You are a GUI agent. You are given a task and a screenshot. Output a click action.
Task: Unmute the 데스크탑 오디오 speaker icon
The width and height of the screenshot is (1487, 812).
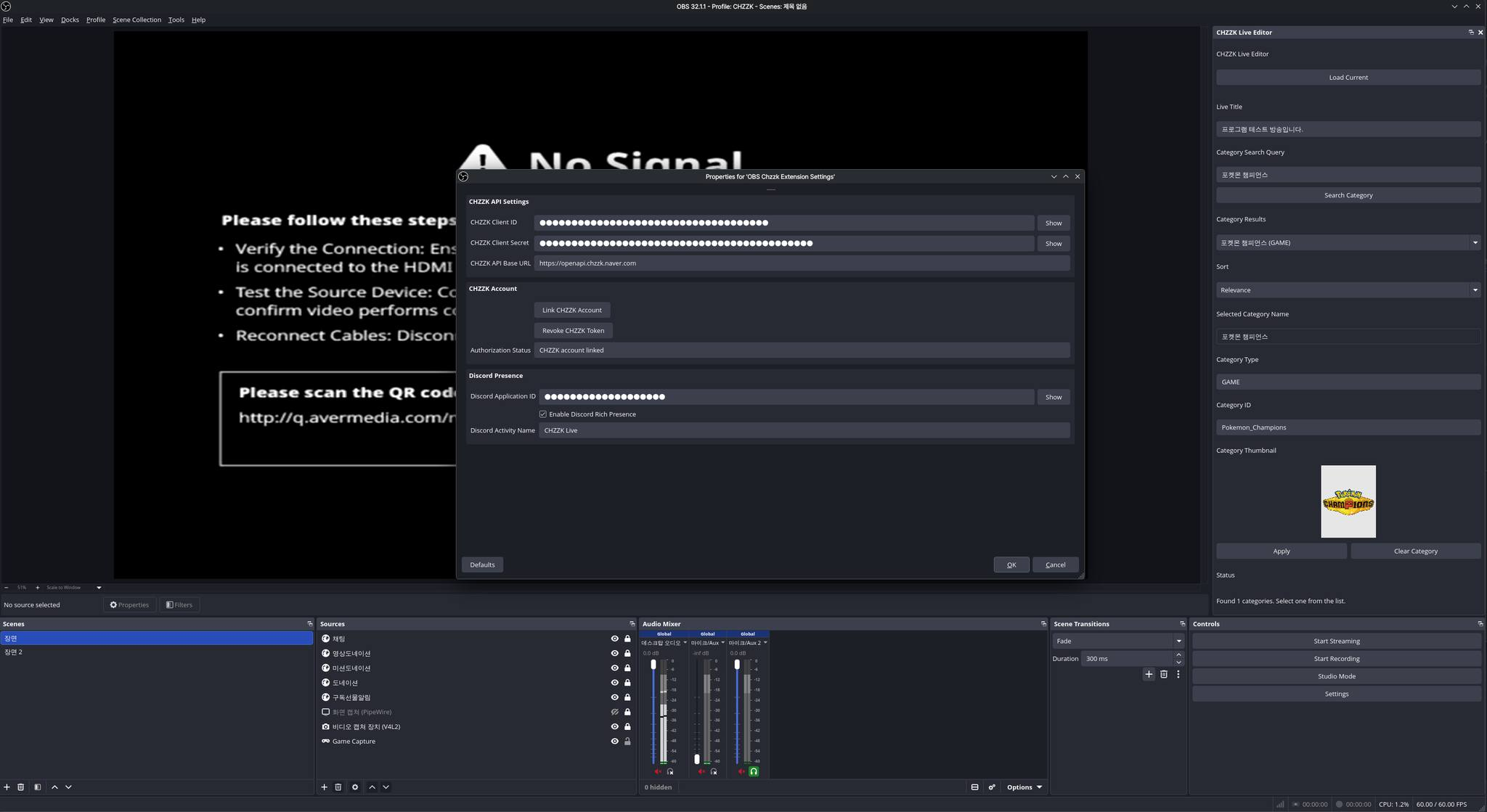coord(658,772)
